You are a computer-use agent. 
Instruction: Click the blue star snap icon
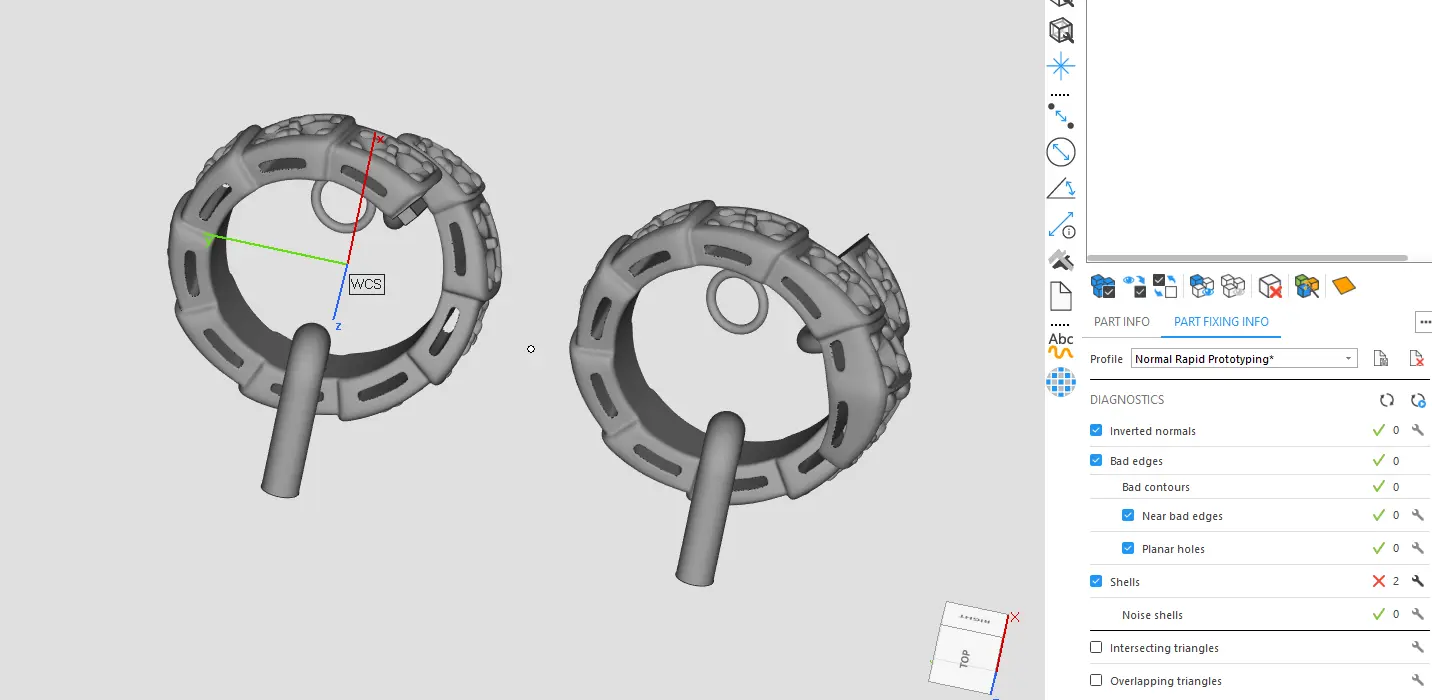[1061, 67]
